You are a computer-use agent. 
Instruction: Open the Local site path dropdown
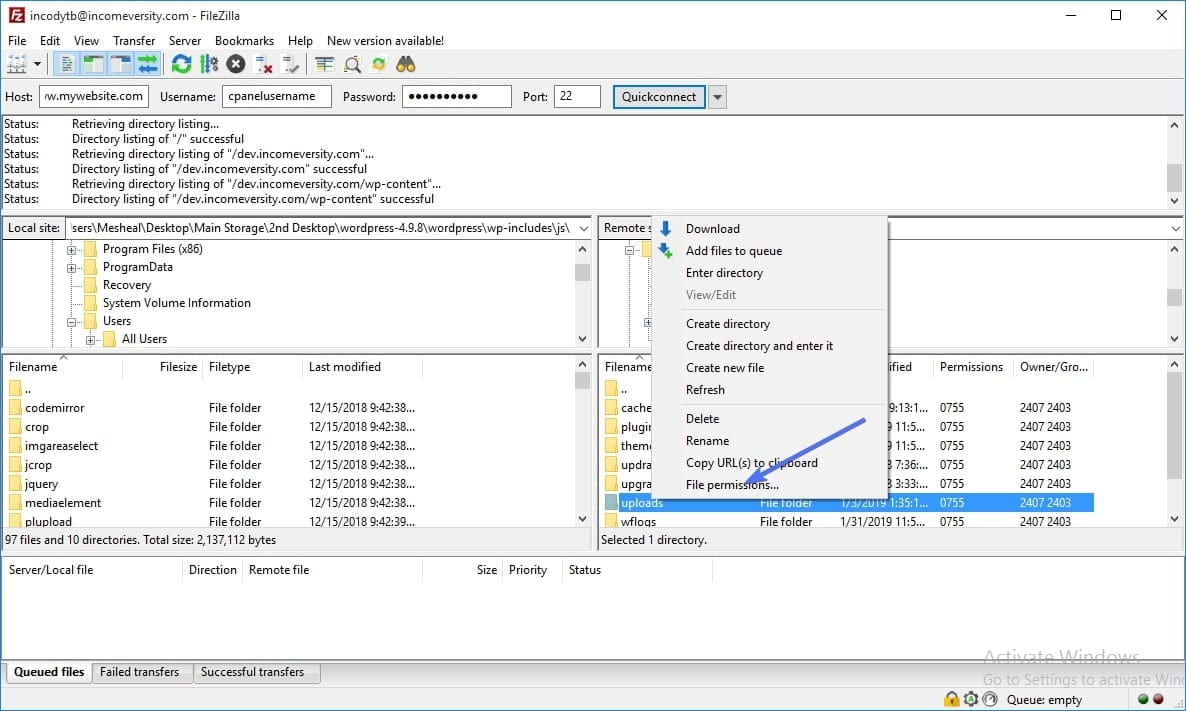583,228
